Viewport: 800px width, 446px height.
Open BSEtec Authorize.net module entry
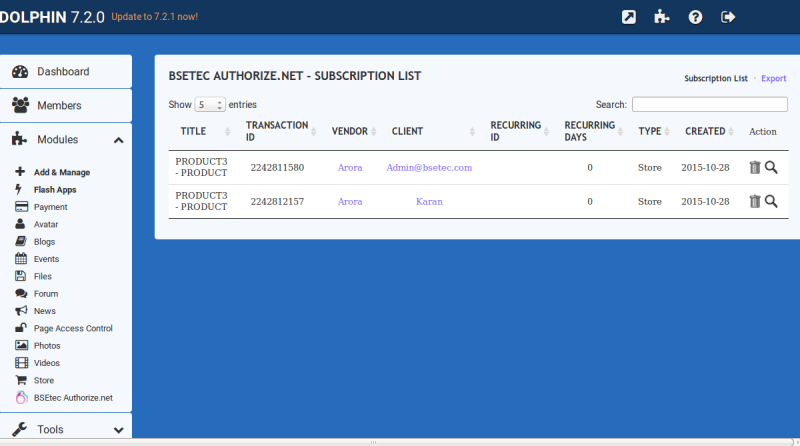click(x=73, y=398)
